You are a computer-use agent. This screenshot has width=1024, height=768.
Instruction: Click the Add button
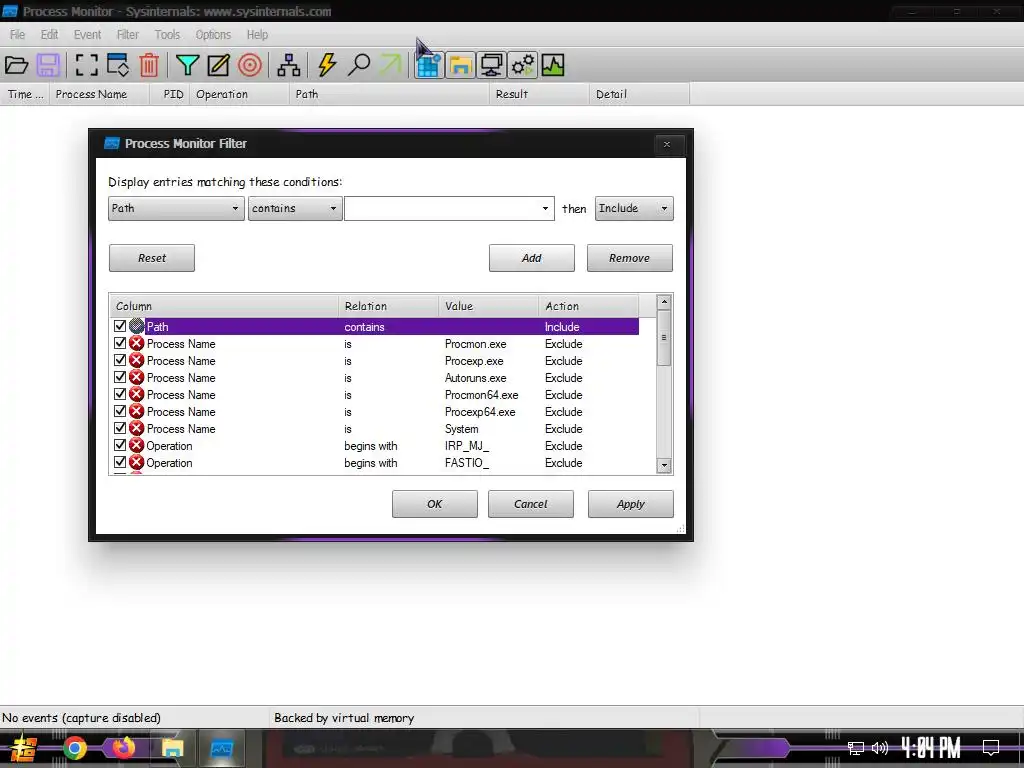point(532,258)
